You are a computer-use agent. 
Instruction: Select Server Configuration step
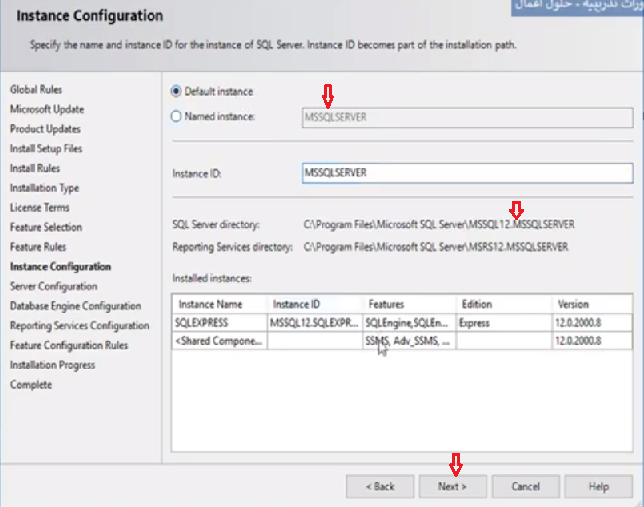tap(53, 286)
